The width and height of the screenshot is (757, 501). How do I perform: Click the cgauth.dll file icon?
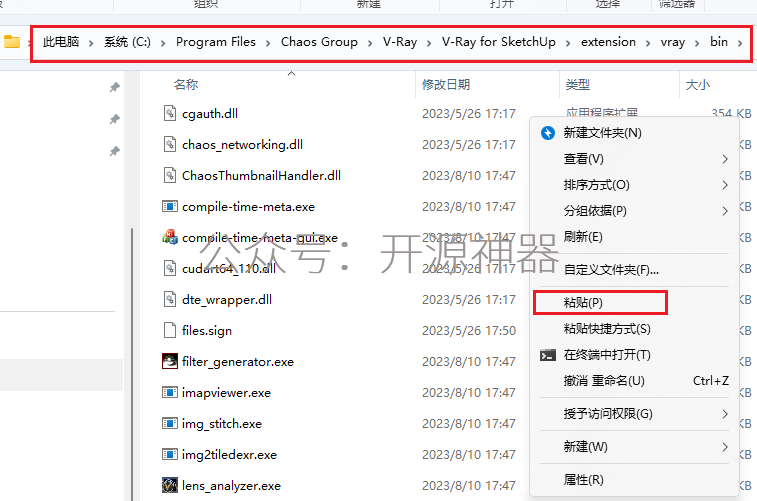[169, 113]
